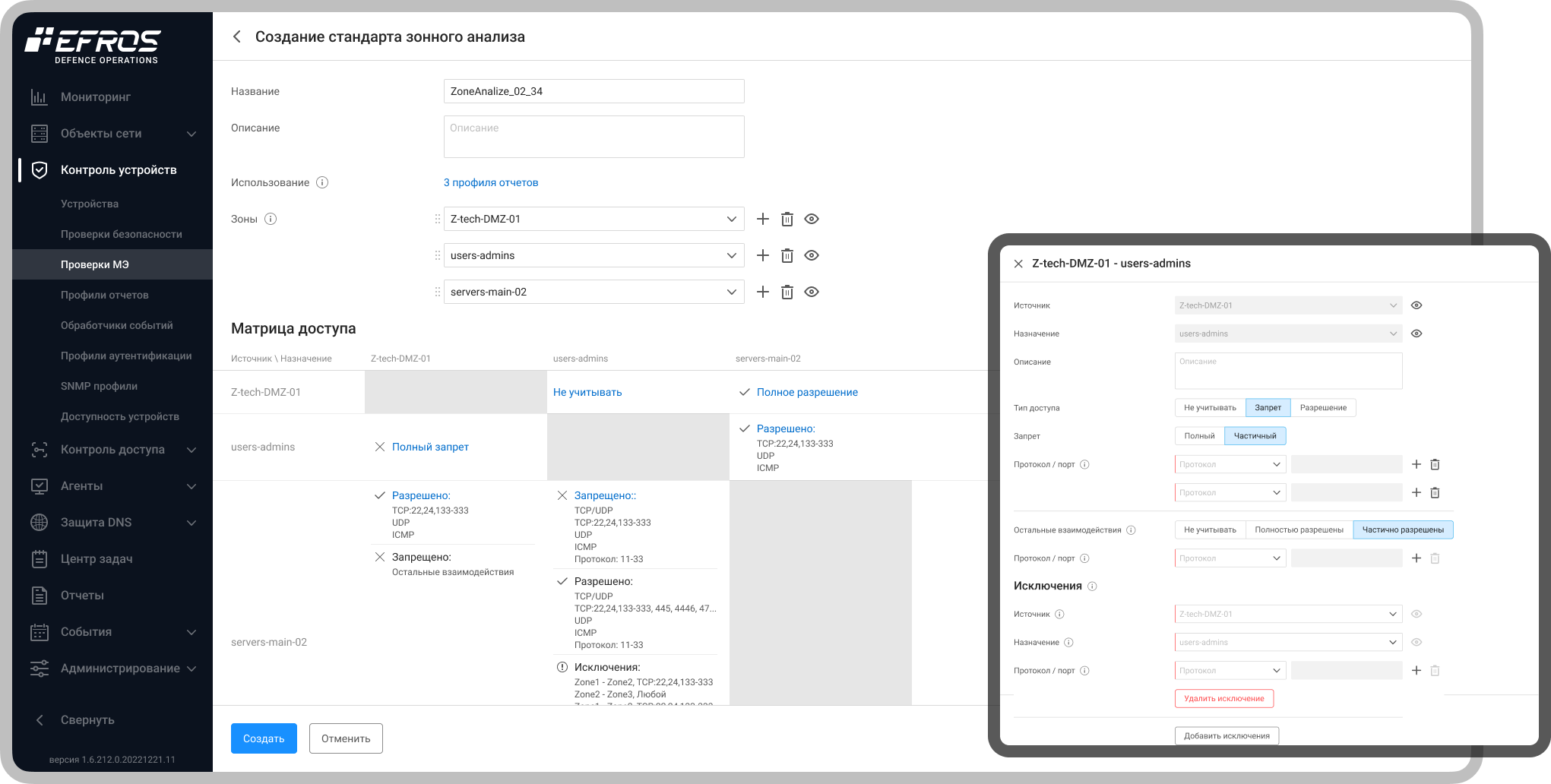
Task: Click the Отменить button
Action: pos(346,738)
